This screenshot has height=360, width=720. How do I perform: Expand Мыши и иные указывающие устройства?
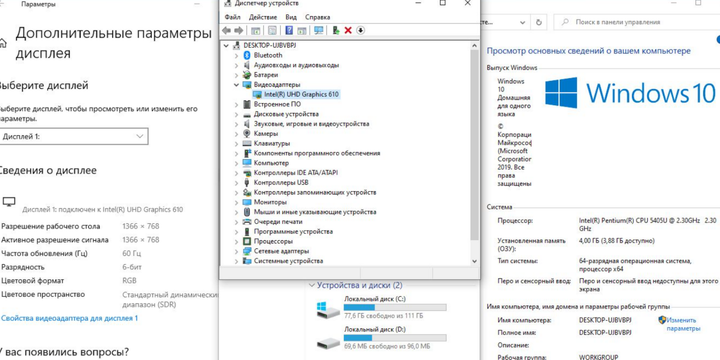coord(236,212)
